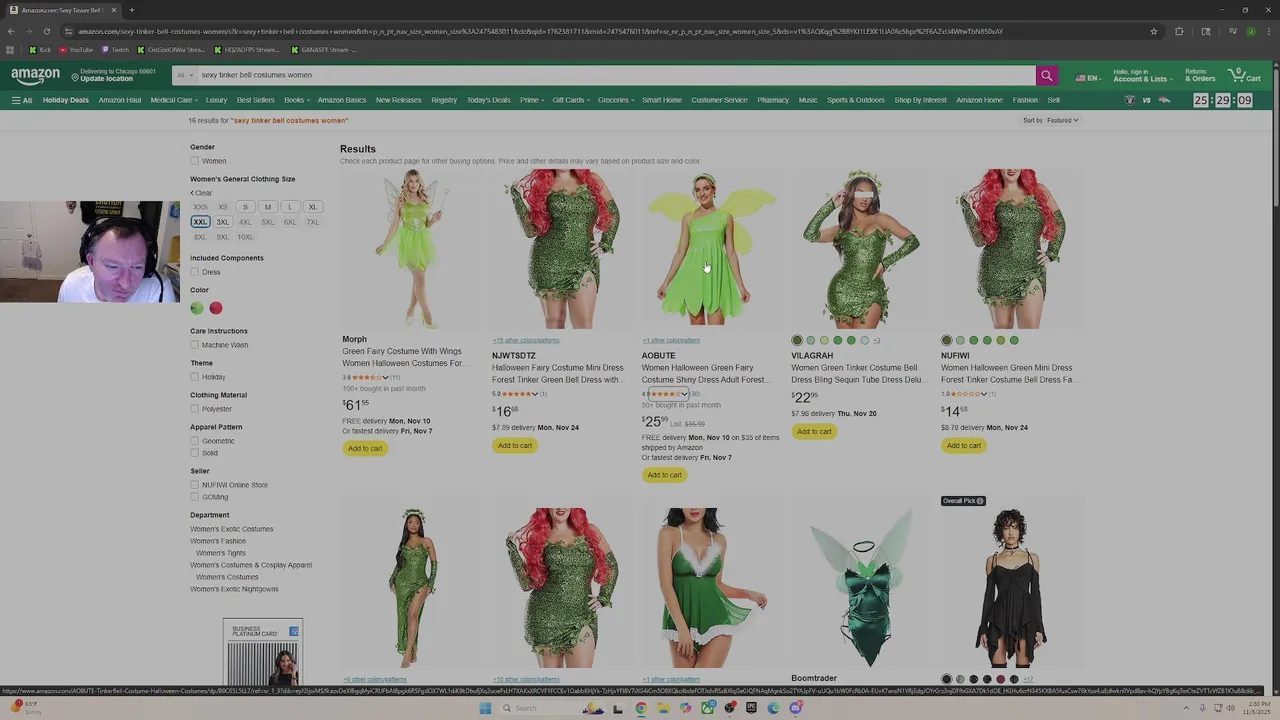Screen dimensions: 1280x720
Task: Expand the Account & Lists menu
Action: 1142,75
